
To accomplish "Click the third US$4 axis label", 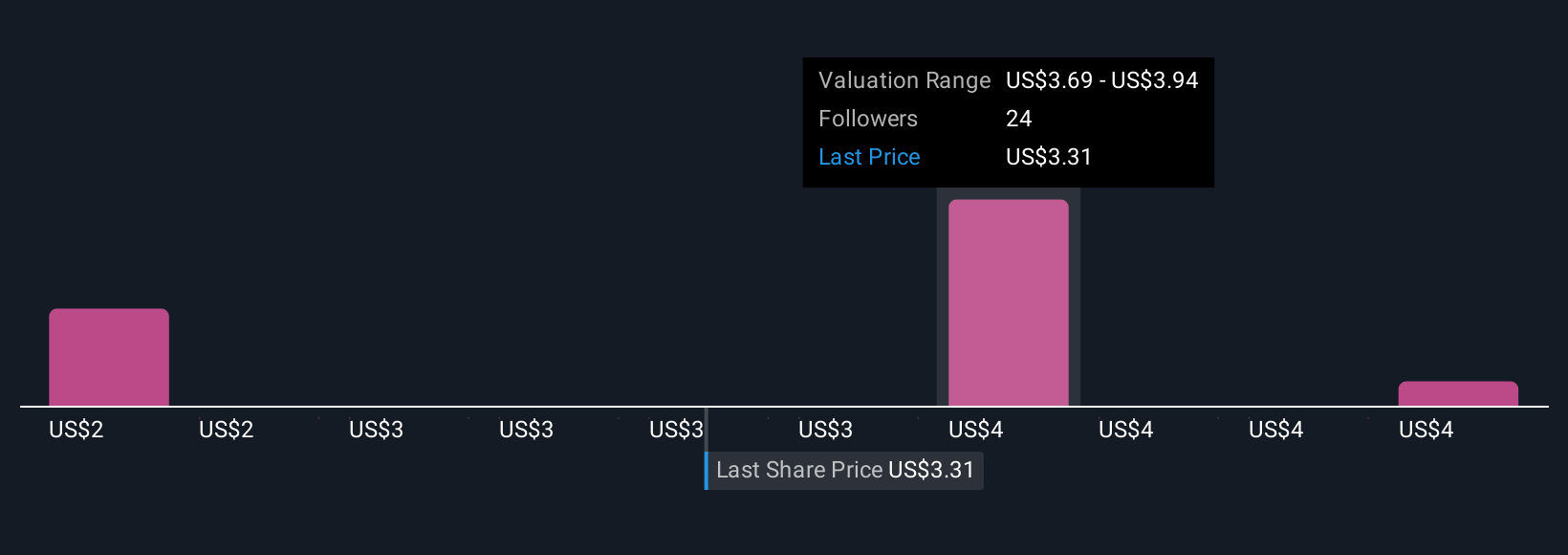I will (1276, 430).
